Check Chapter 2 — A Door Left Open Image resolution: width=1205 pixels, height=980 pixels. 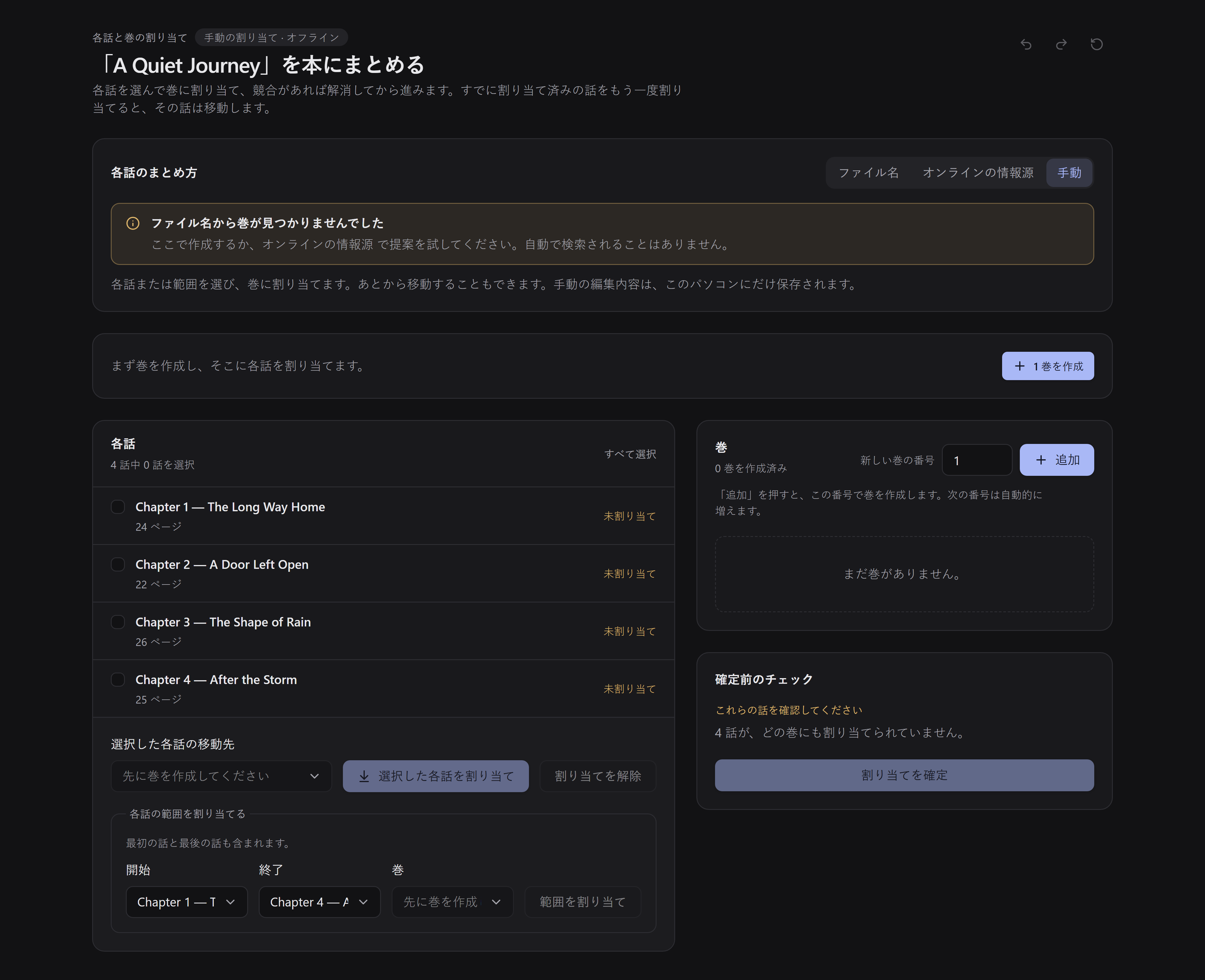tap(118, 564)
